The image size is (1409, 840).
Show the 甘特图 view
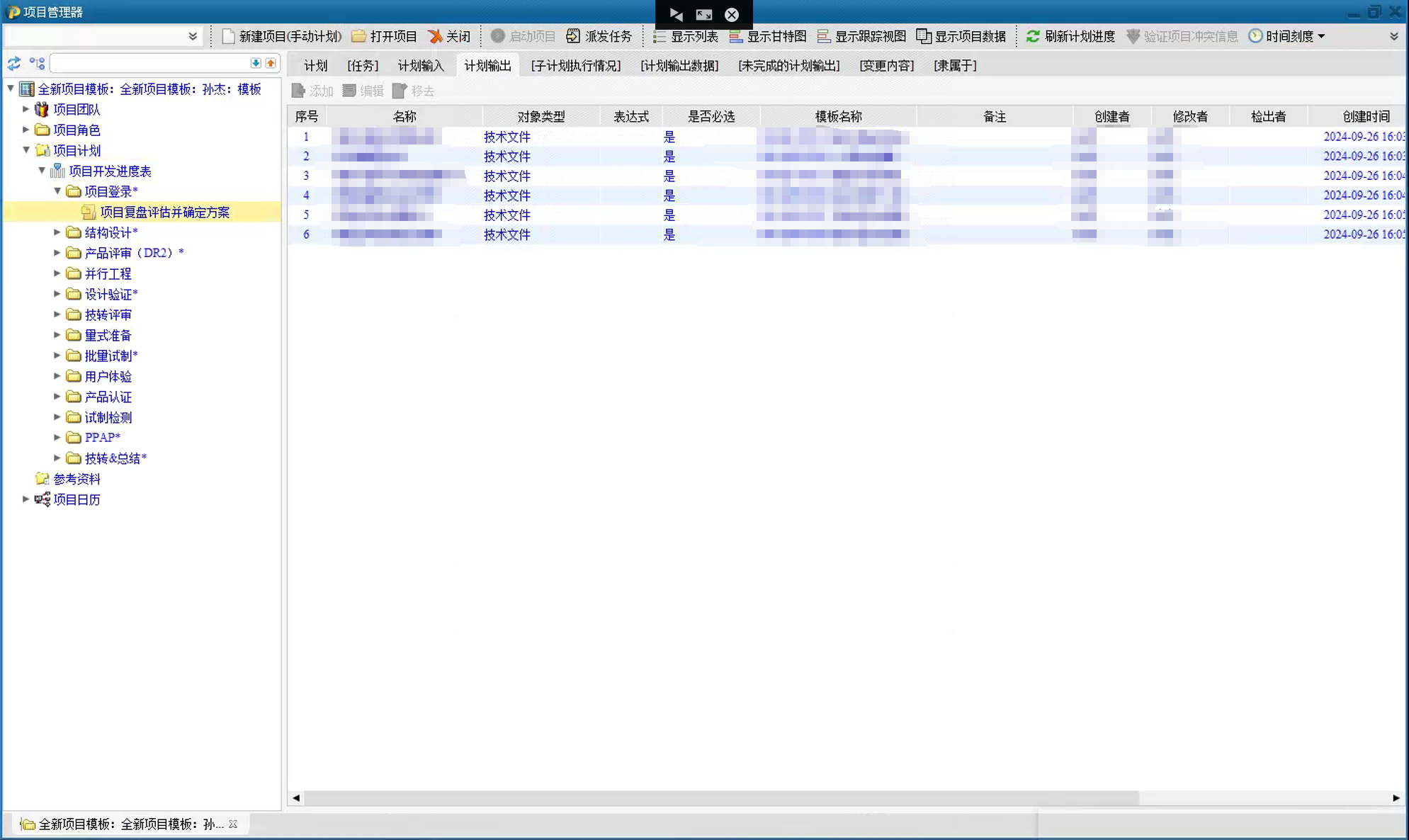pos(768,36)
